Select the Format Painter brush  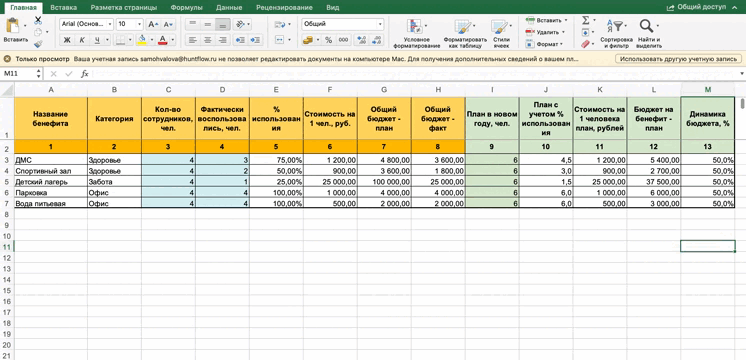(38, 44)
